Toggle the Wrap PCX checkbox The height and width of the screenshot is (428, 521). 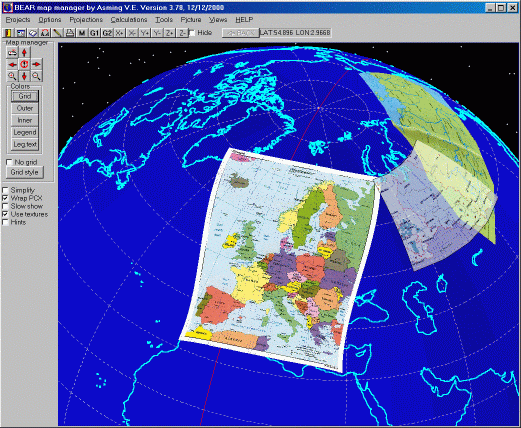pos(5,198)
